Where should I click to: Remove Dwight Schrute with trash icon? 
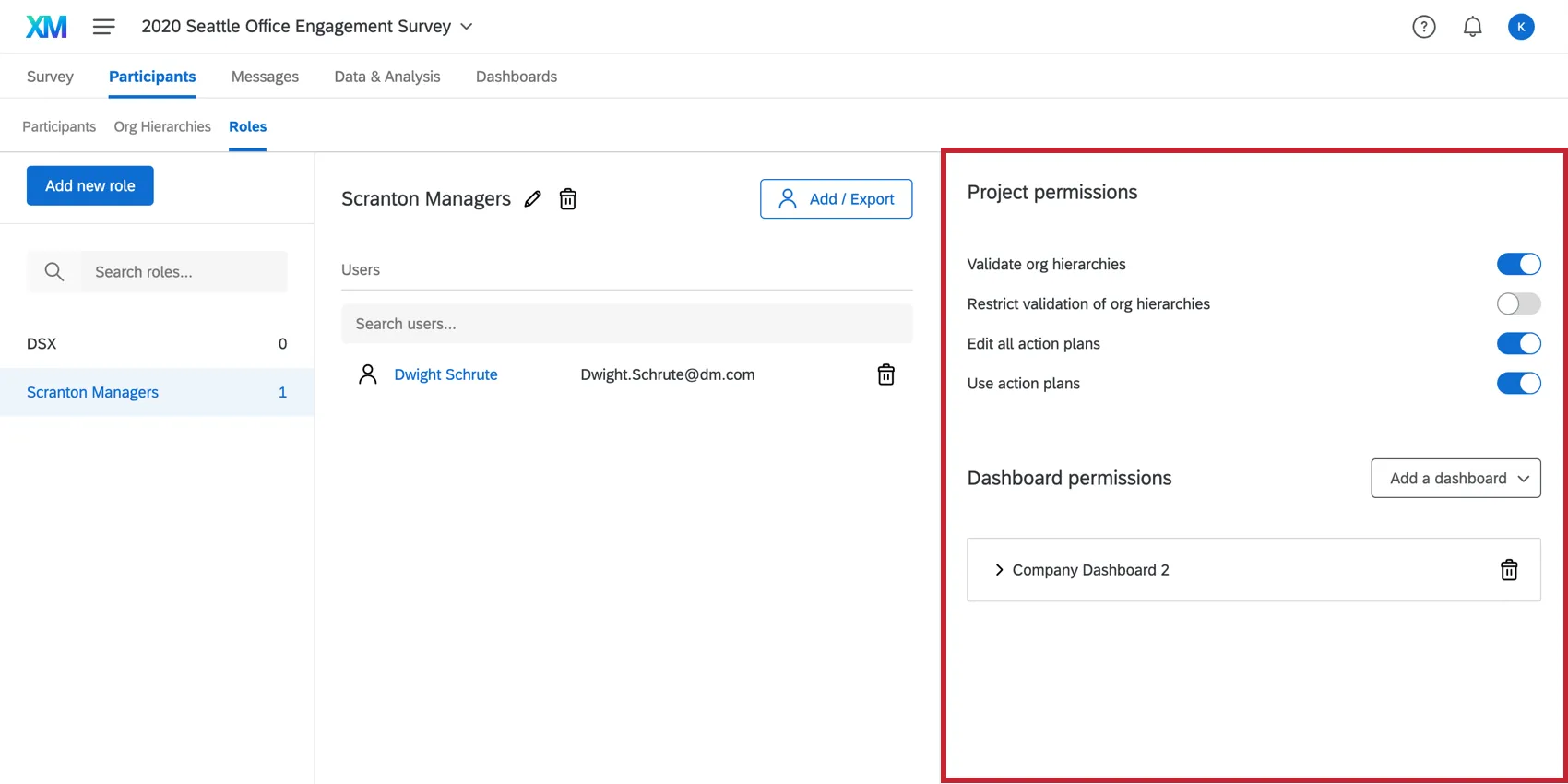click(x=885, y=374)
